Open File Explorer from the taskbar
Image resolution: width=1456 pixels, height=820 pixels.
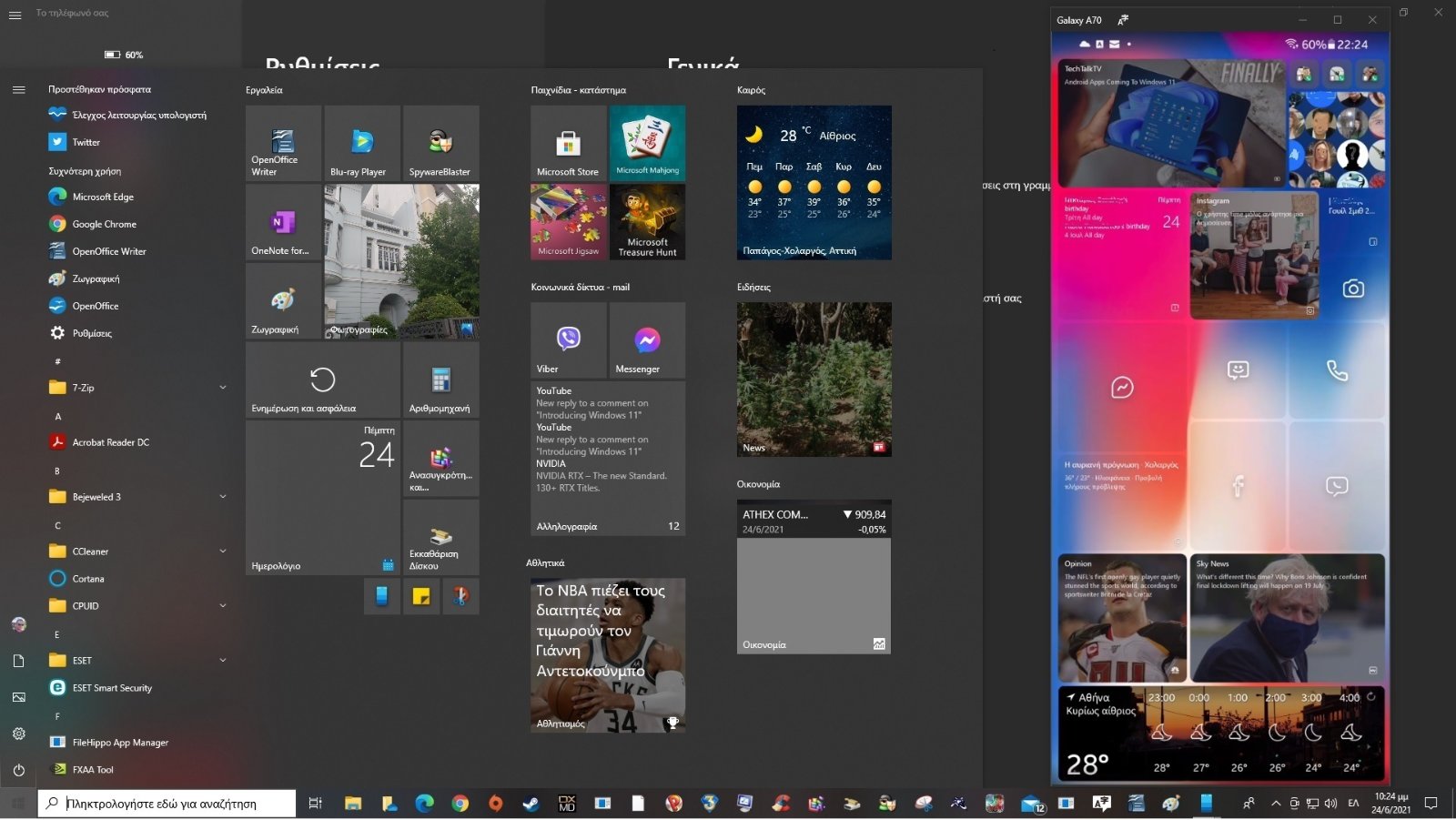(353, 804)
